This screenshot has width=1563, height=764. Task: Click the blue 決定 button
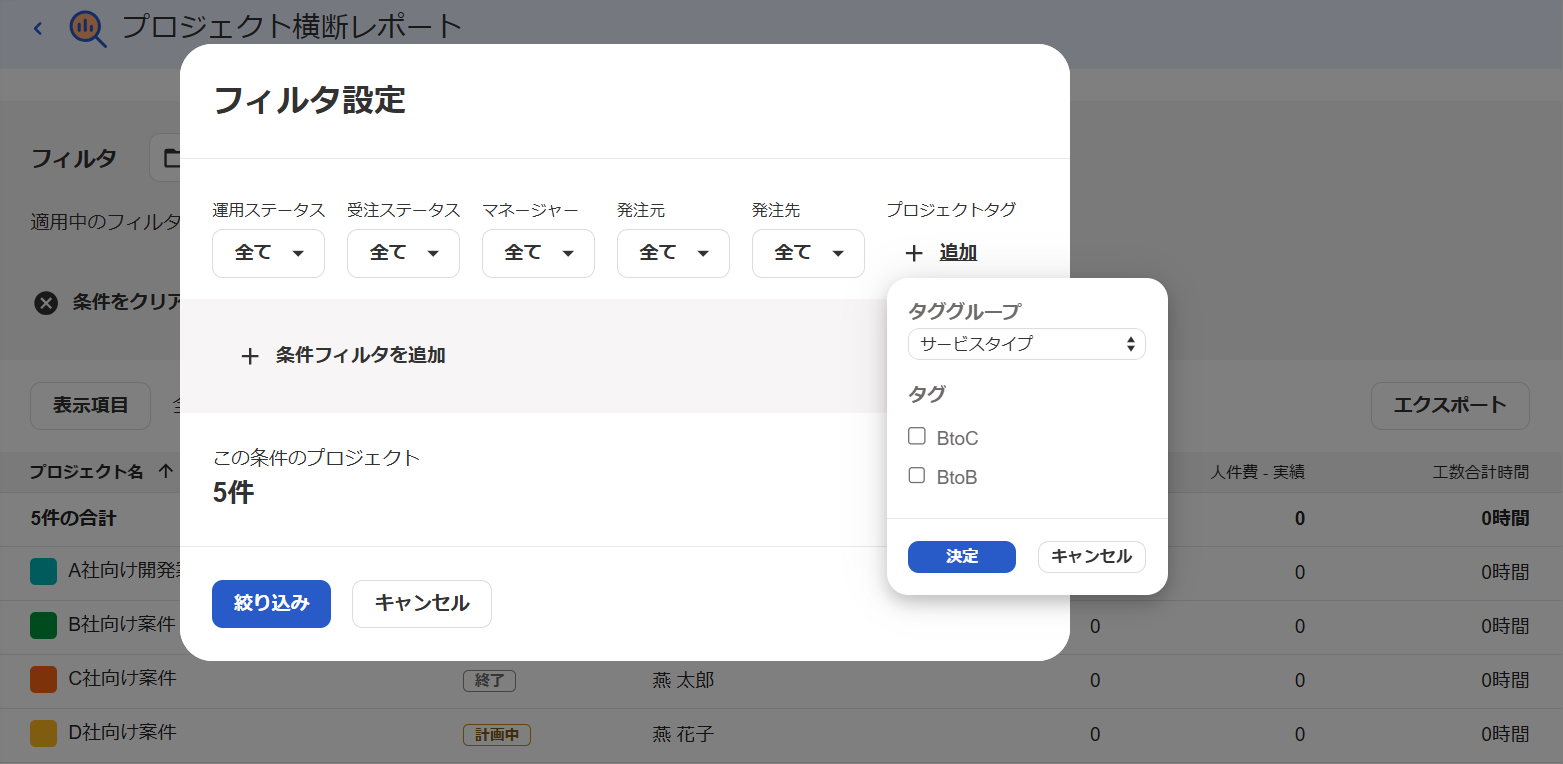[x=962, y=557]
